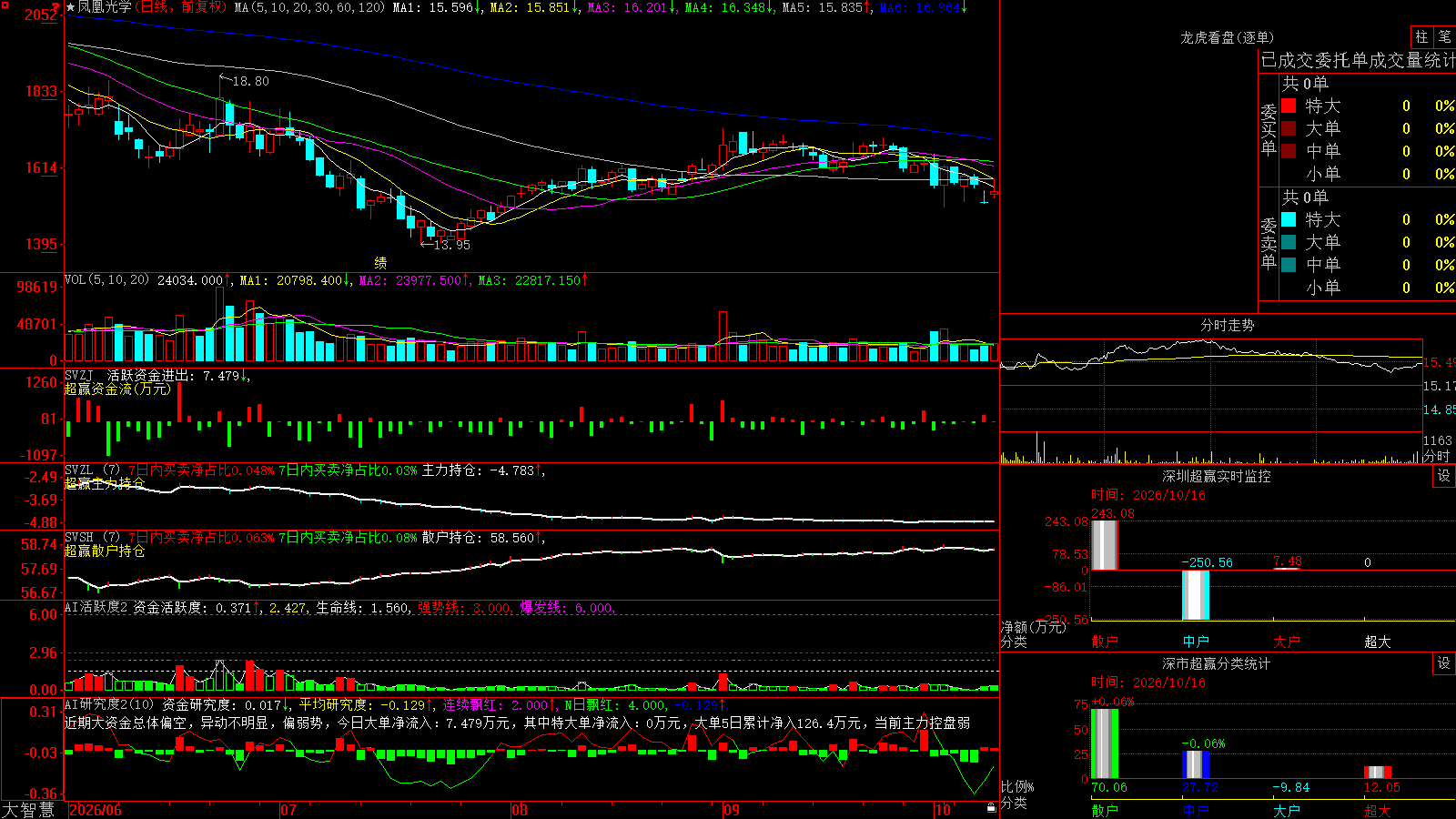Click the AI研究度2(10) indicator label

tap(110, 704)
